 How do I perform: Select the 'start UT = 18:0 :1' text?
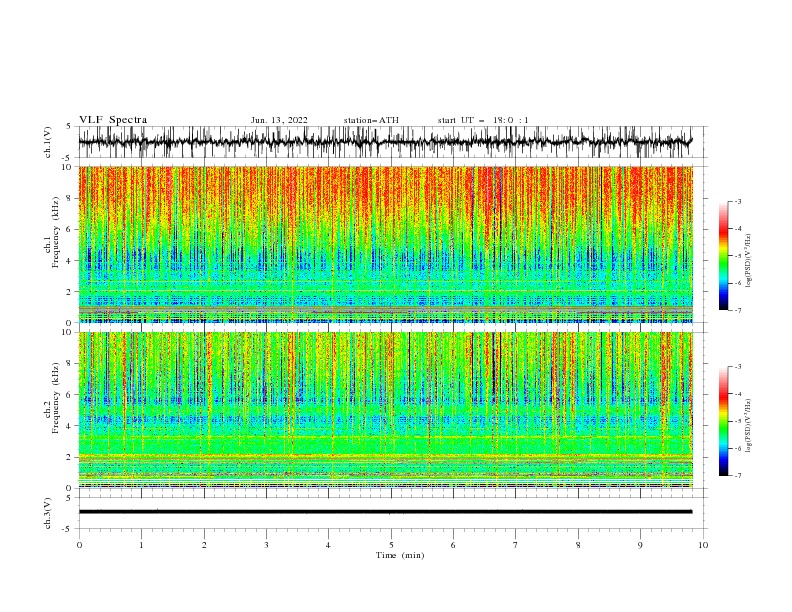483,120
